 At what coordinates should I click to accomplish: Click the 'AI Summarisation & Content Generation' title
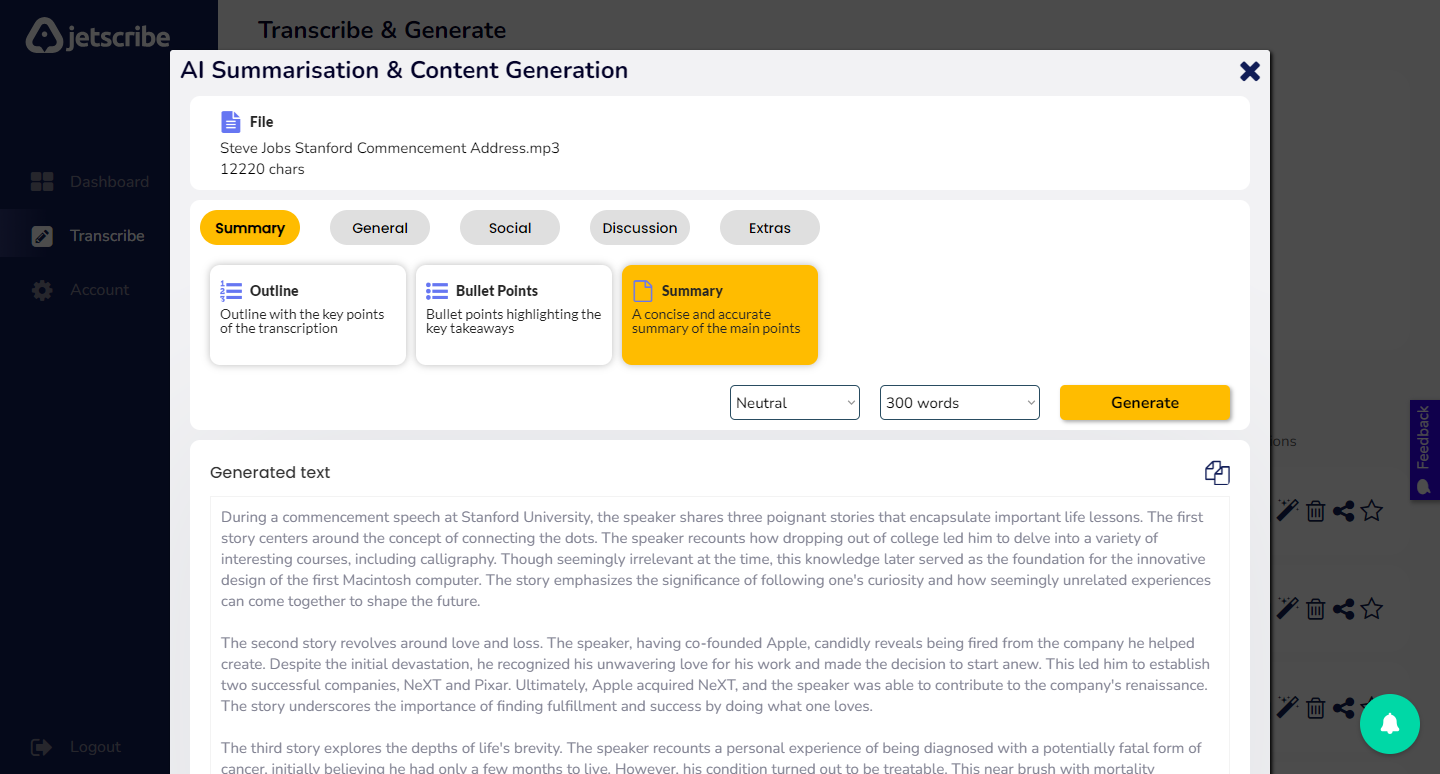coord(404,70)
